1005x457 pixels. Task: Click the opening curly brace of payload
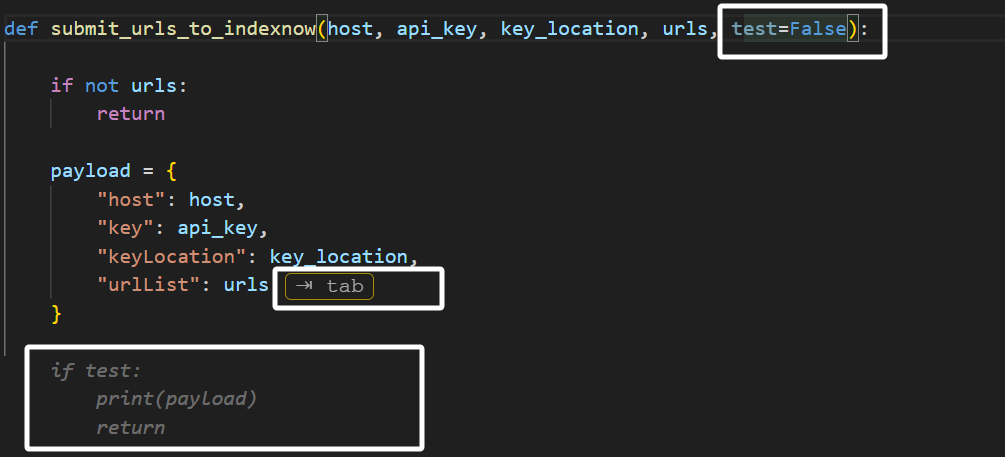pyautogui.click(x=171, y=171)
